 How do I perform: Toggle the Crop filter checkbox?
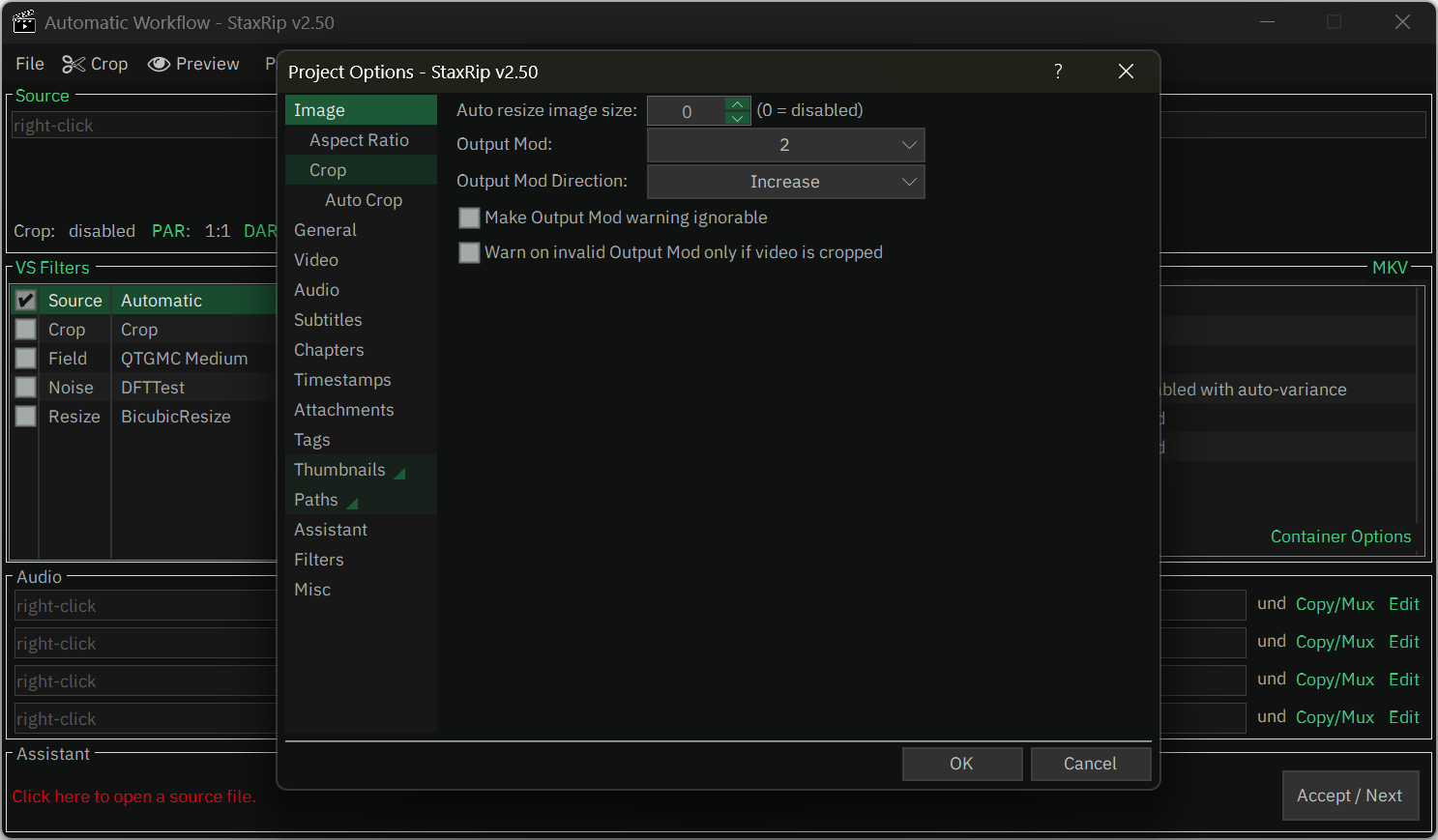pos(26,330)
